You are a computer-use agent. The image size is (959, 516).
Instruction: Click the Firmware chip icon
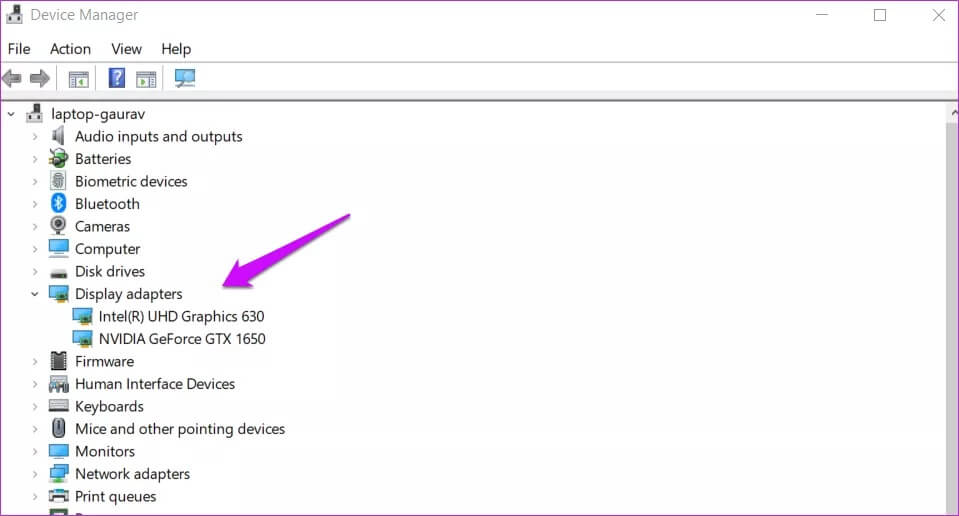(x=59, y=361)
